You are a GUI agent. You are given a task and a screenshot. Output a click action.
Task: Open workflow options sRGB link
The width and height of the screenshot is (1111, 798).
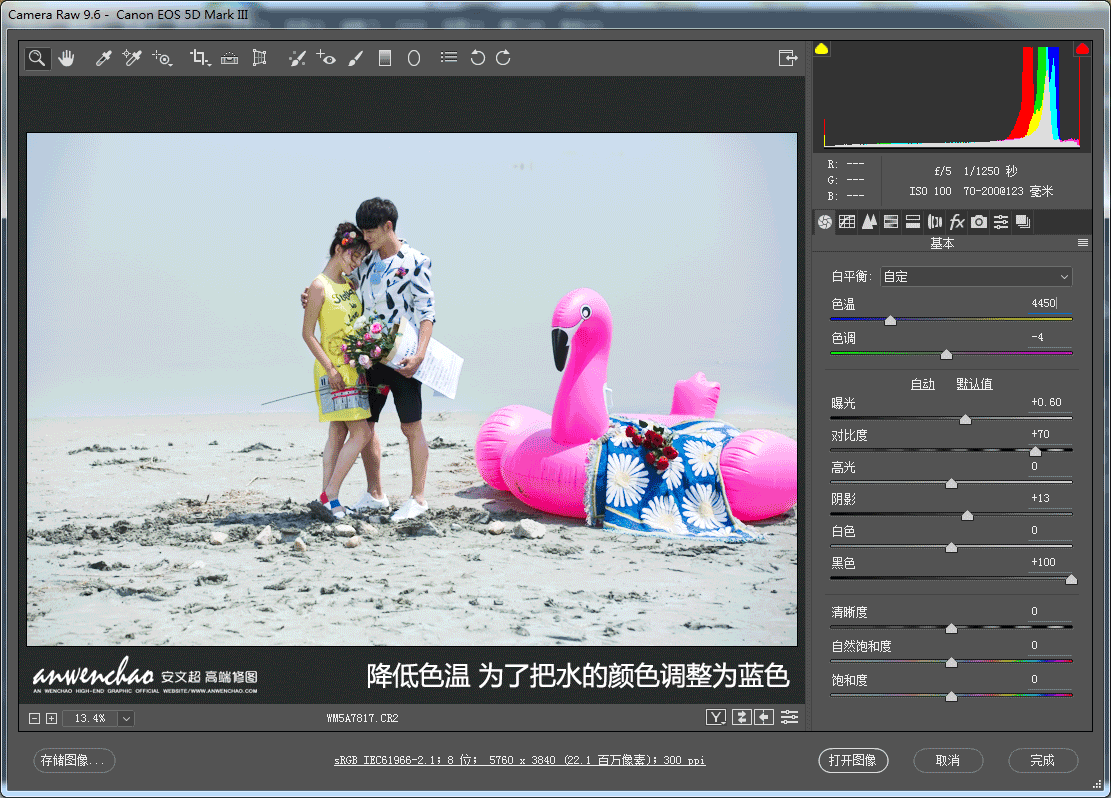pyautogui.click(x=519, y=760)
